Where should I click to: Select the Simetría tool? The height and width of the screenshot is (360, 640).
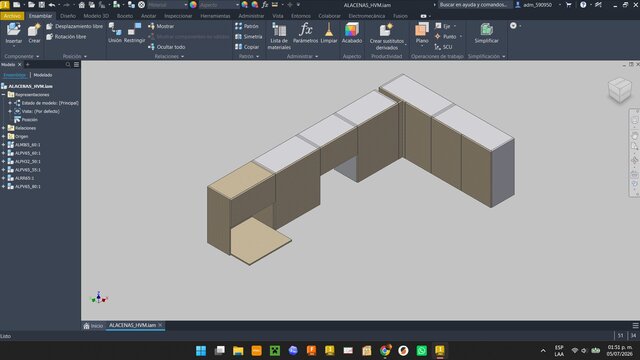249,37
